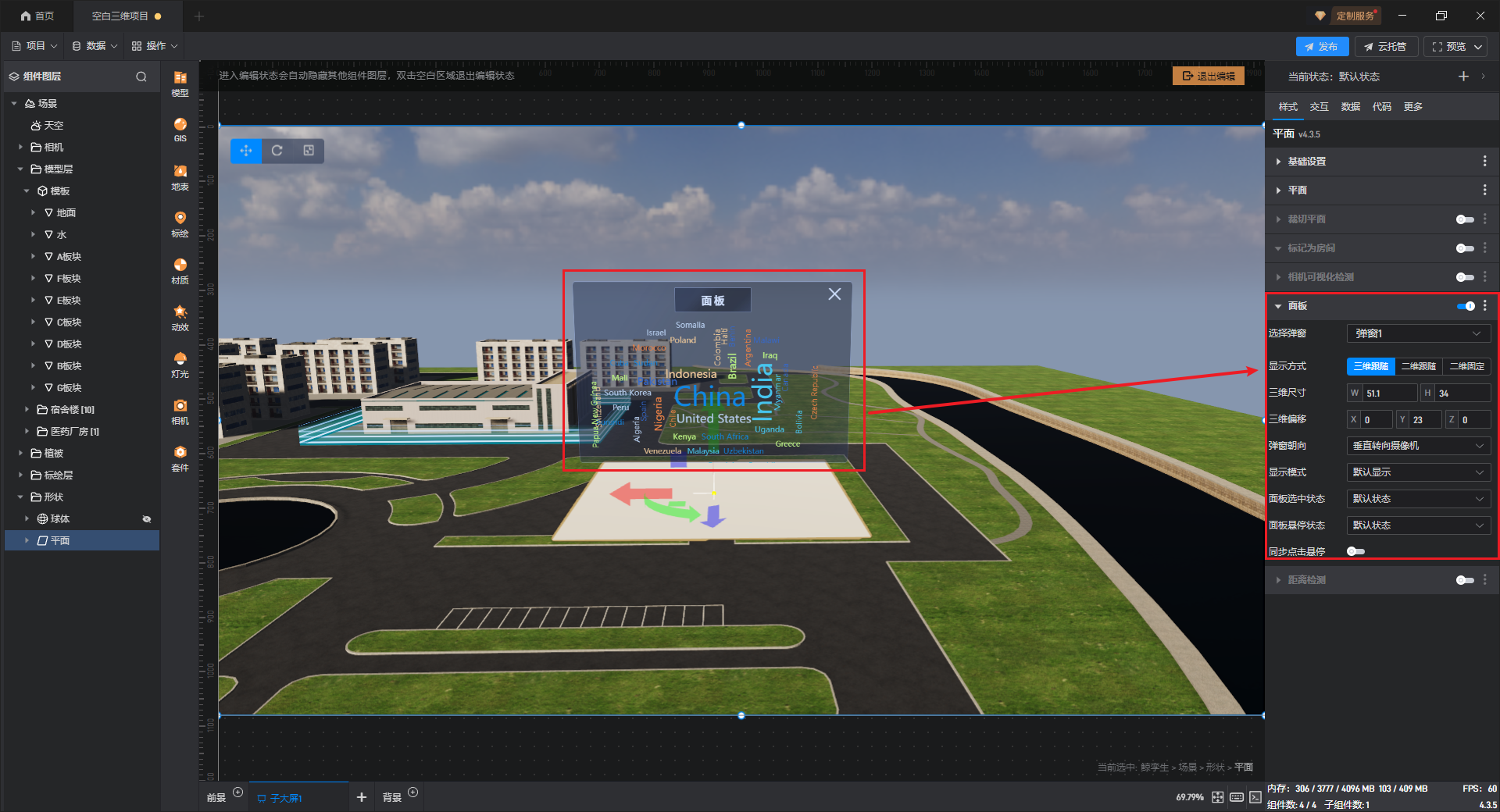The height and width of the screenshot is (812, 1500).
Task: Toggle the 同步点击悬停 switch
Action: [x=1355, y=551]
